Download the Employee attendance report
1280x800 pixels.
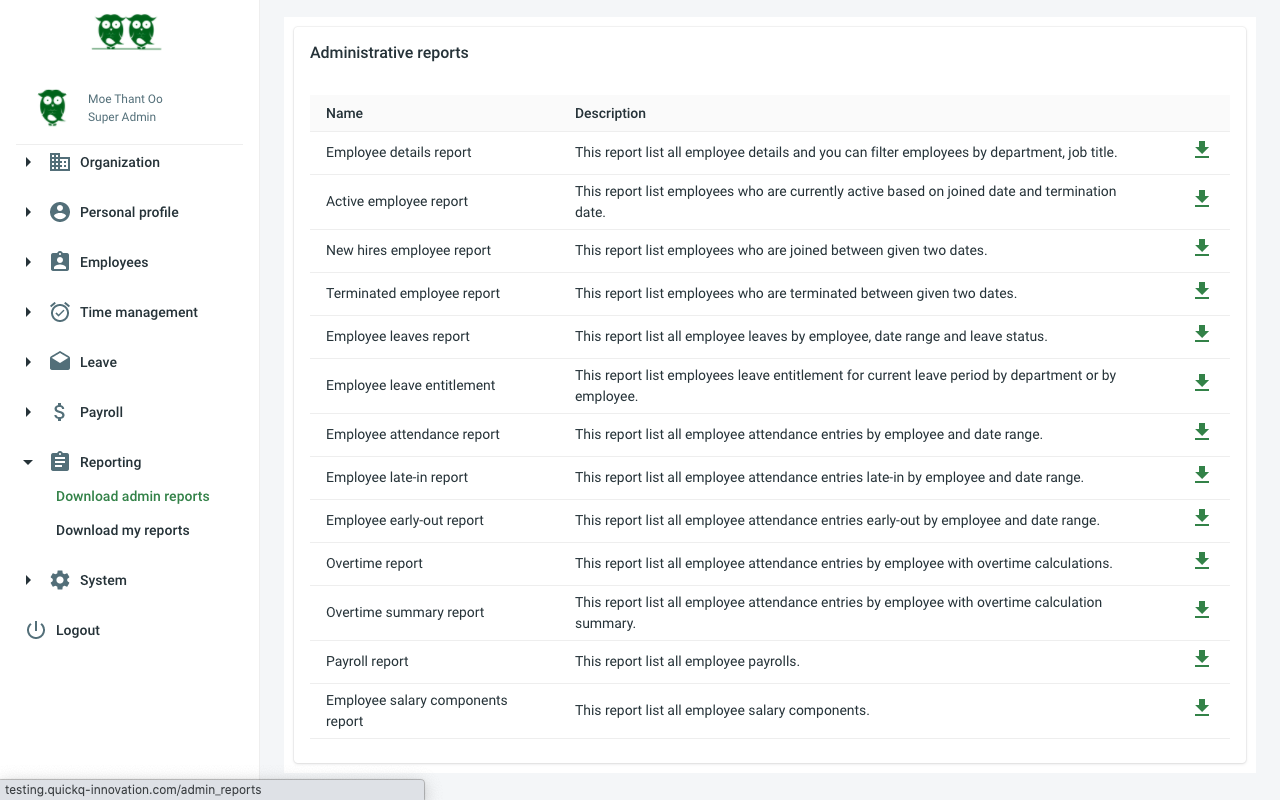(1202, 432)
